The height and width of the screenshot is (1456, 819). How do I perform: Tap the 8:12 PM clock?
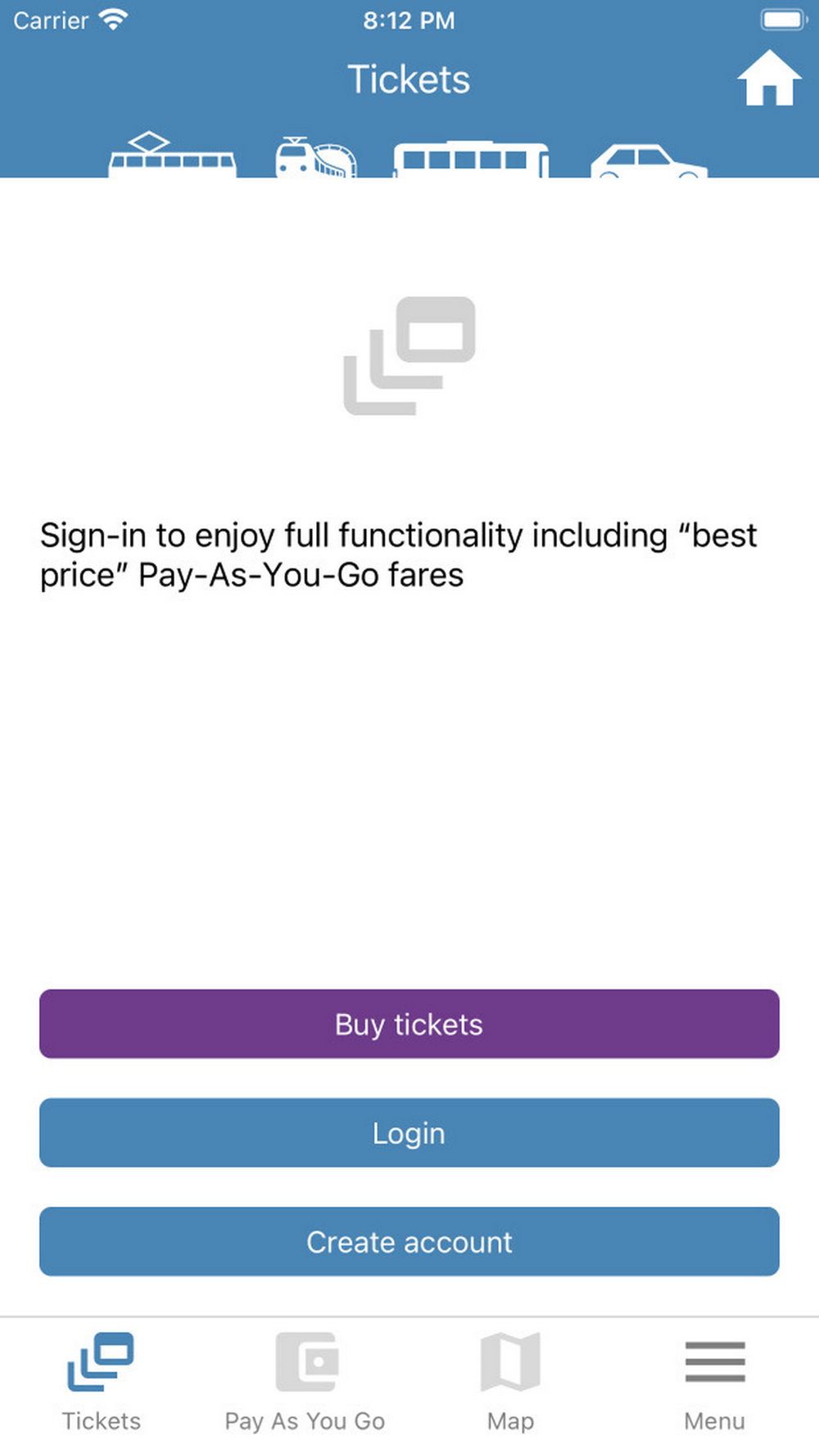pyautogui.click(x=409, y=20)
